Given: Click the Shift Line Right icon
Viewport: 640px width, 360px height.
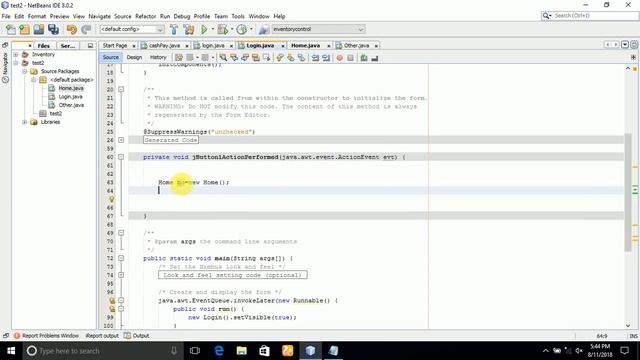Looking at the screenshot, I should [326, 58].
